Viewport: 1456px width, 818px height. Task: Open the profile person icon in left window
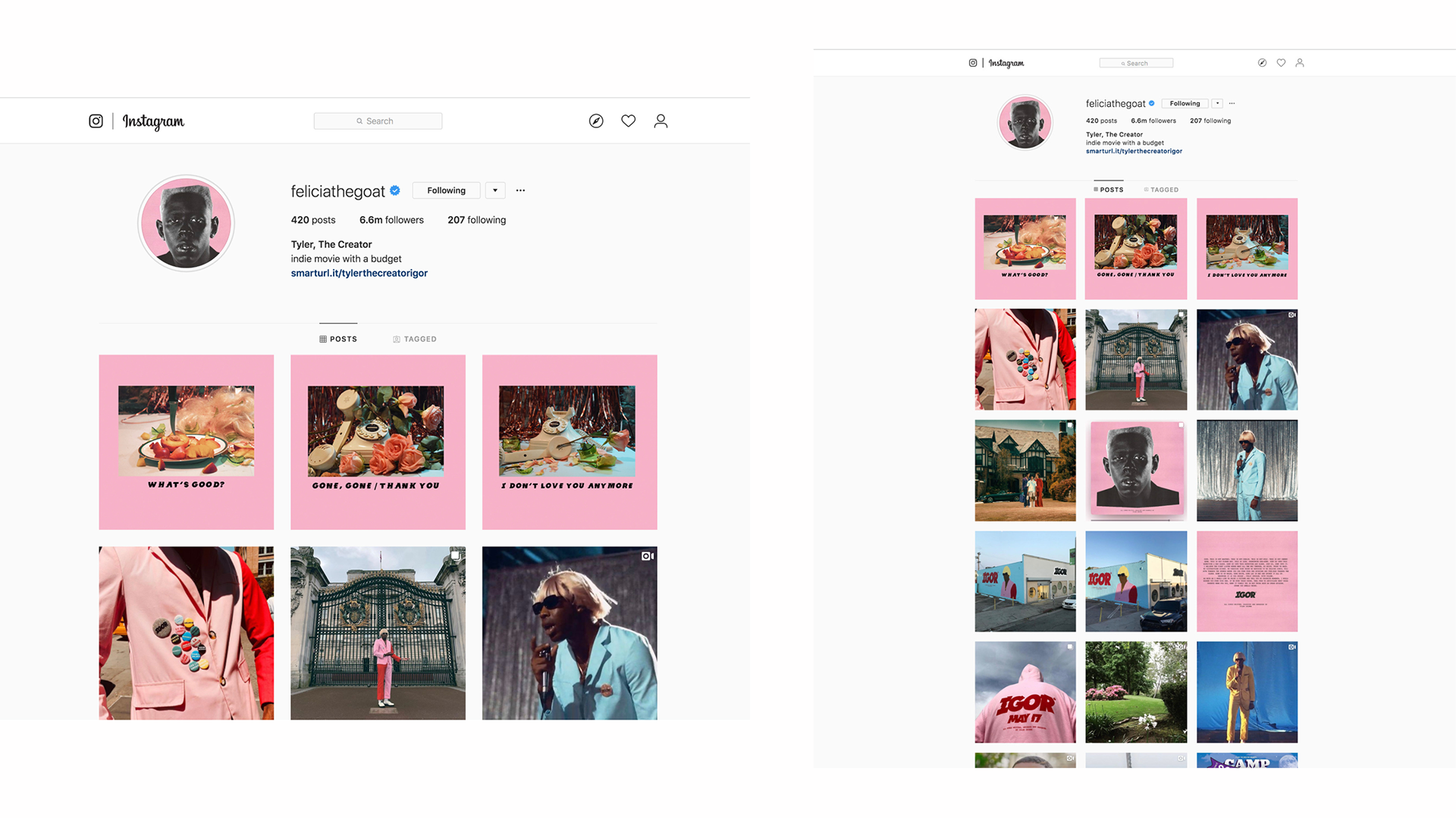tap(661, 121)
